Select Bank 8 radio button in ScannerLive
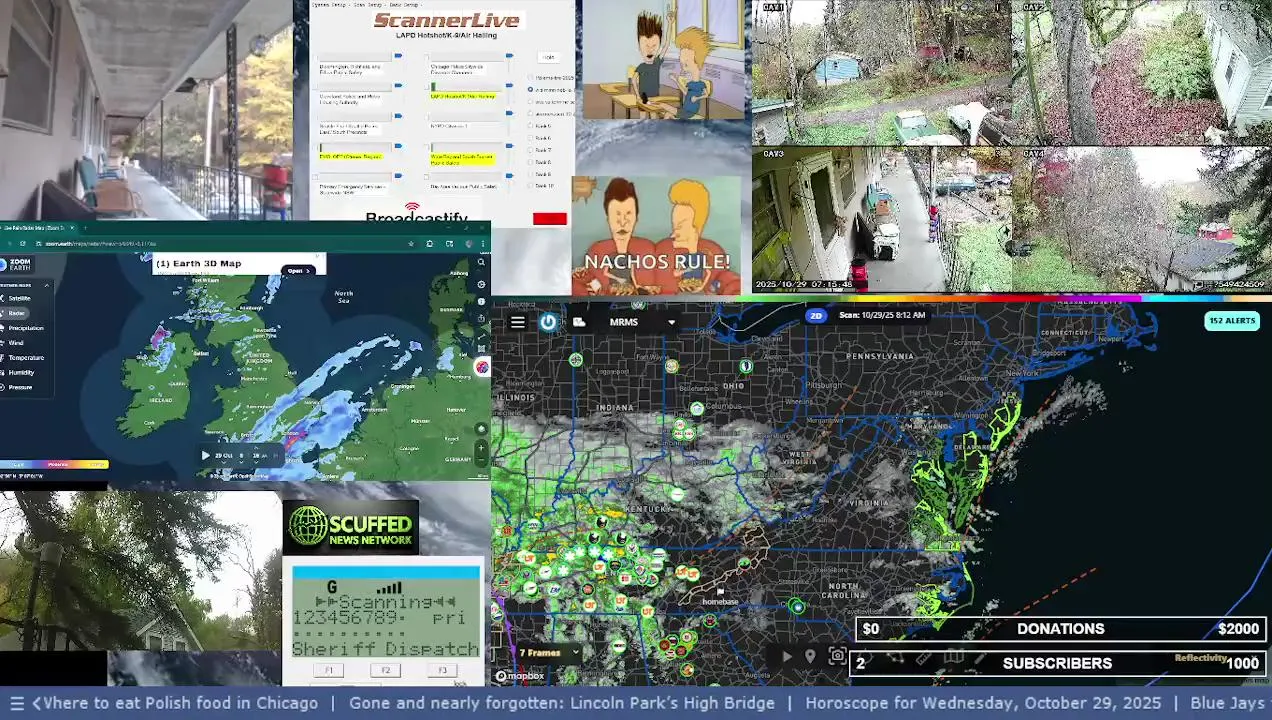 pos(530,162)
